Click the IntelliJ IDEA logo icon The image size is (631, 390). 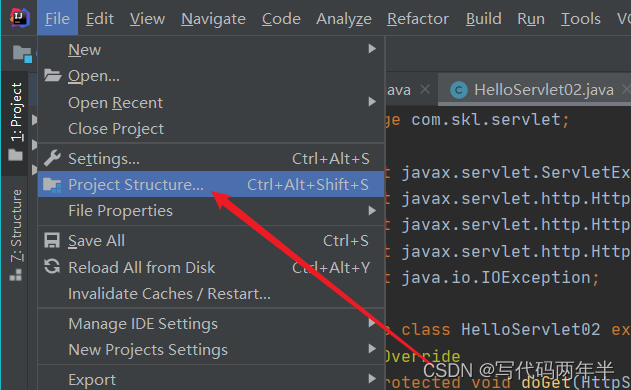(x=20, y=18)
